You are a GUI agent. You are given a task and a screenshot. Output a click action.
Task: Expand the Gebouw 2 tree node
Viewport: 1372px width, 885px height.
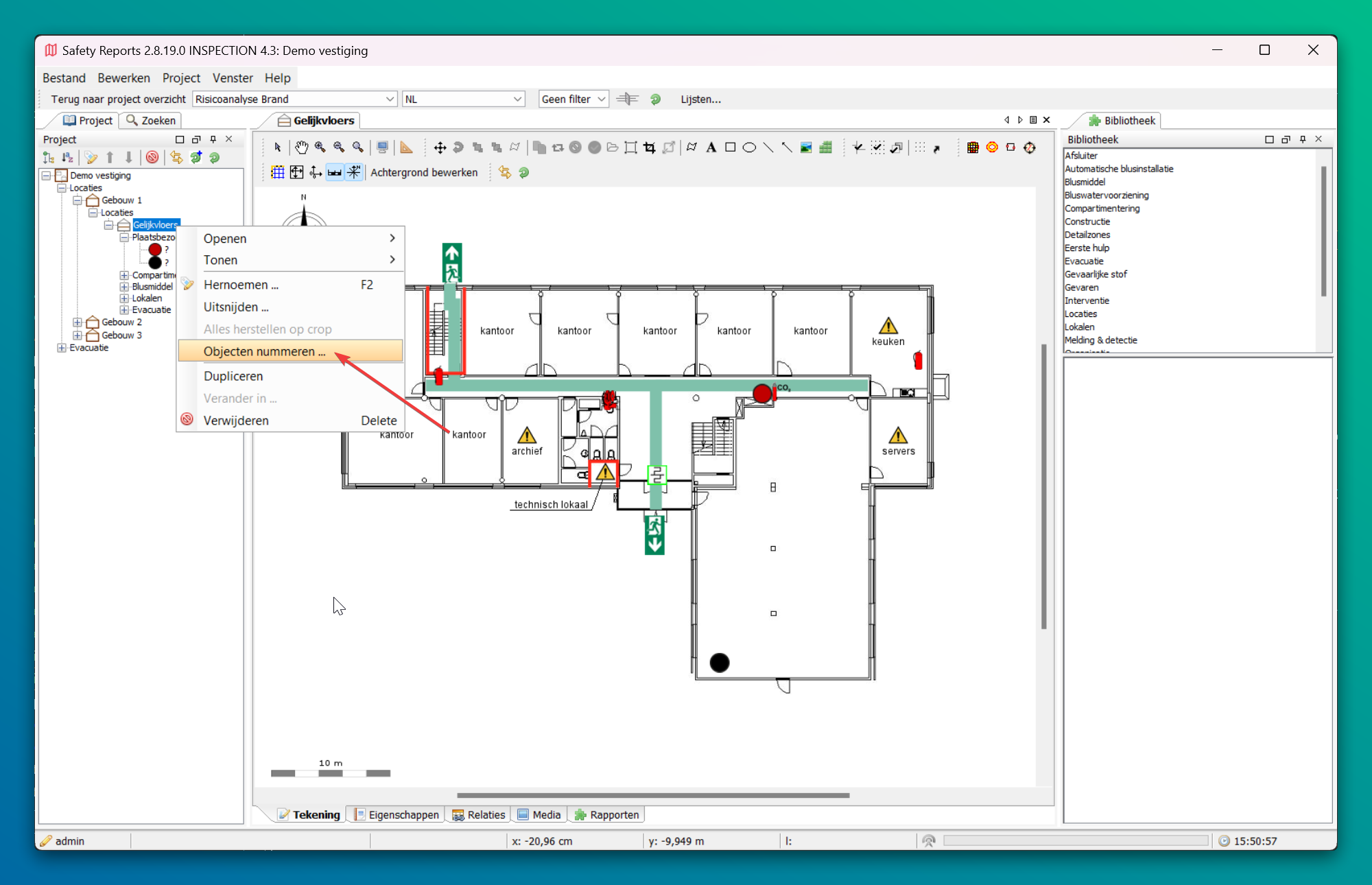(78, 322)
